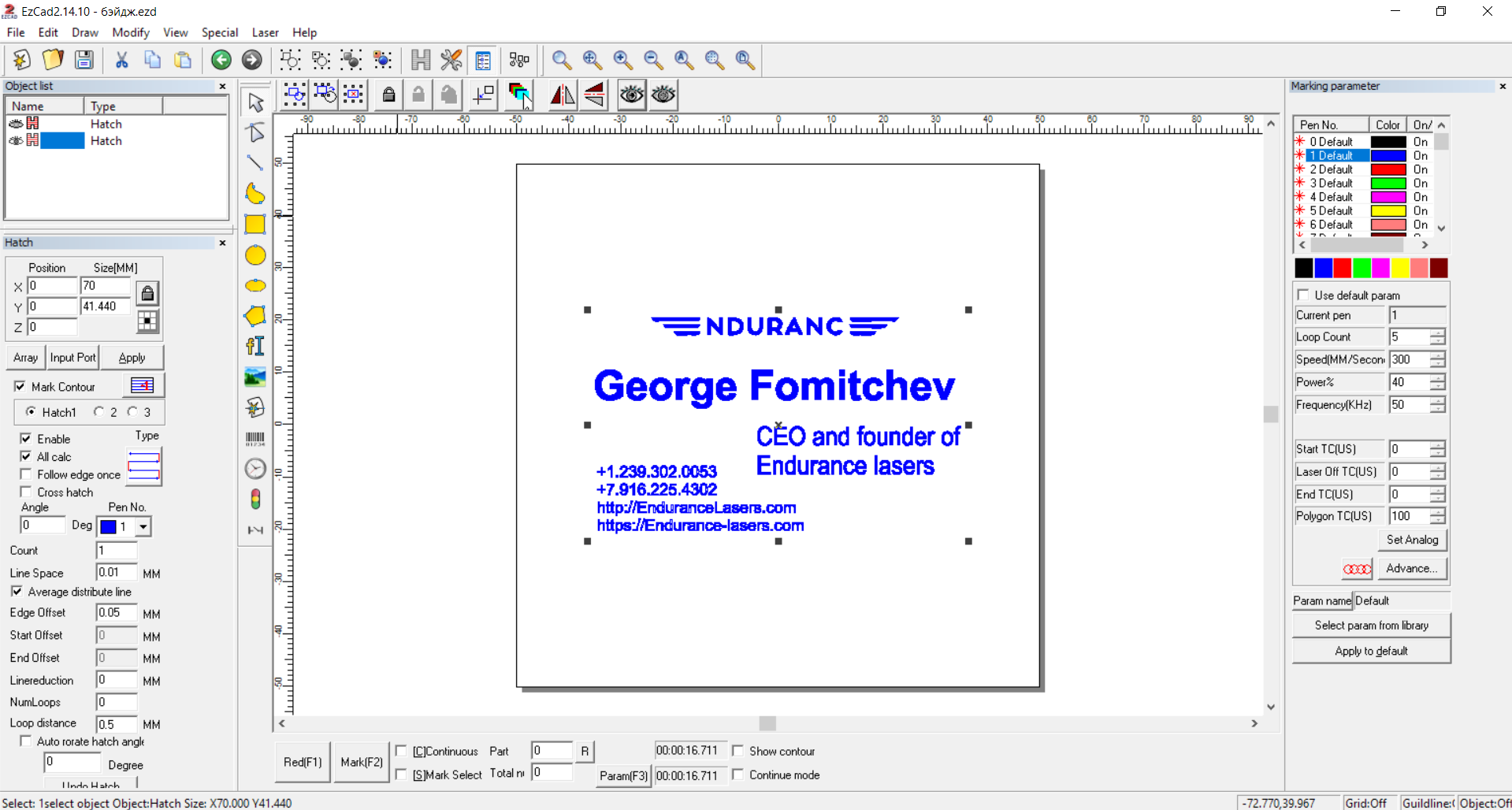Select the Circle draw tool
The height and width of the screenshot is (810, 1512).
(x=255, y=255)
